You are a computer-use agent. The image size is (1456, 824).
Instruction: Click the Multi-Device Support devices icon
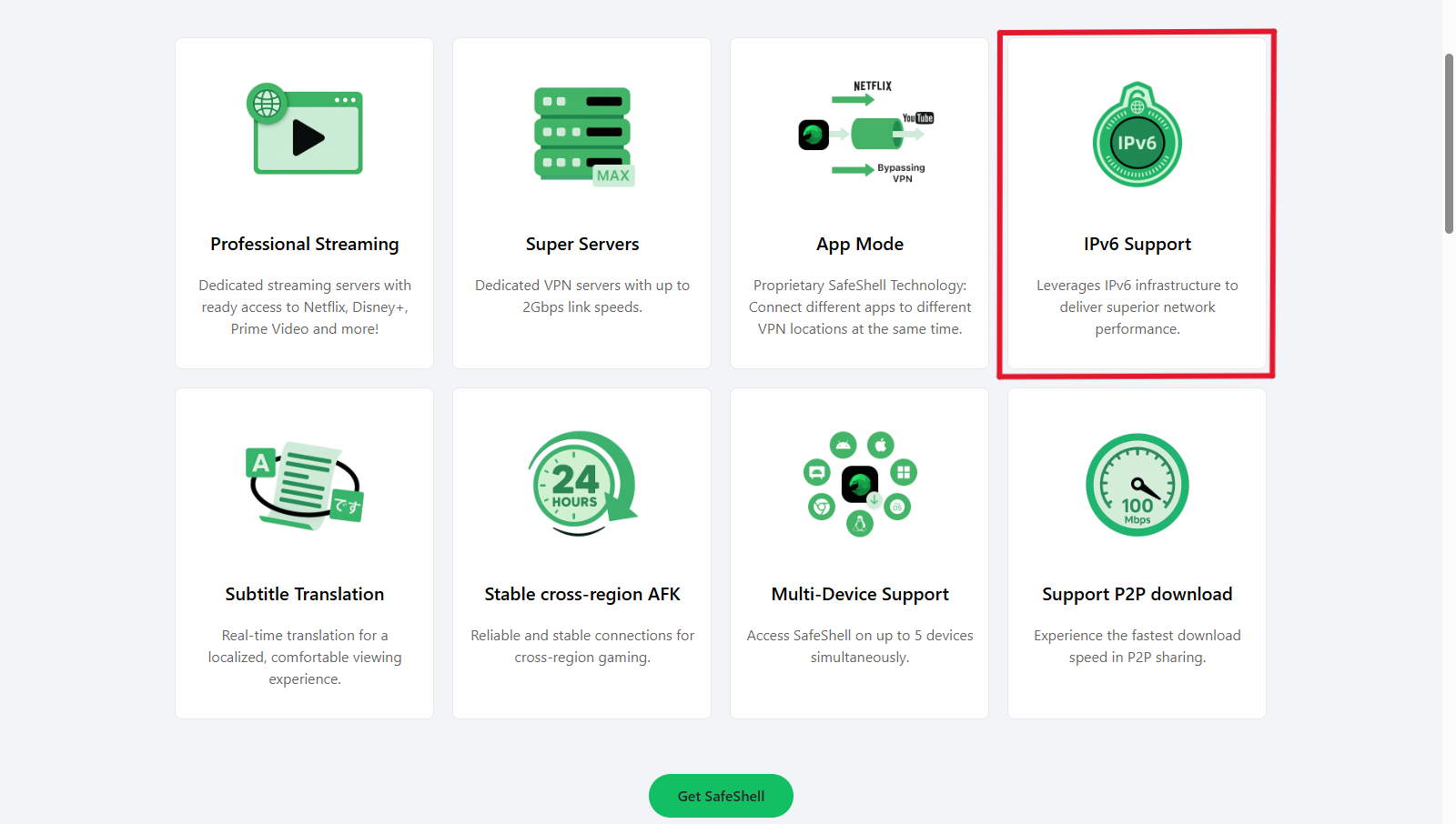[x=859, y=485]
